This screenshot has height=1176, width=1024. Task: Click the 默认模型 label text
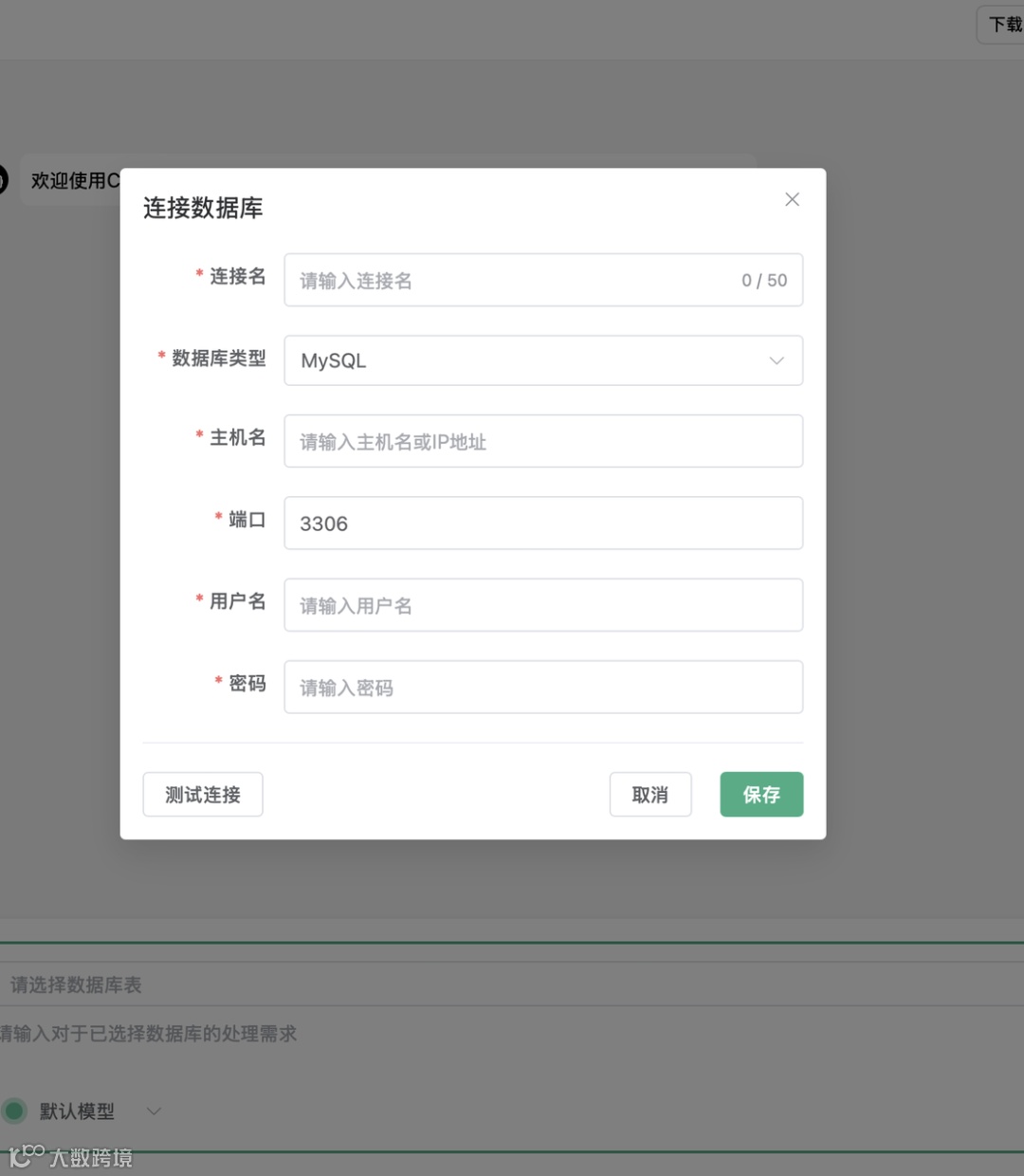click(77, 1111)
